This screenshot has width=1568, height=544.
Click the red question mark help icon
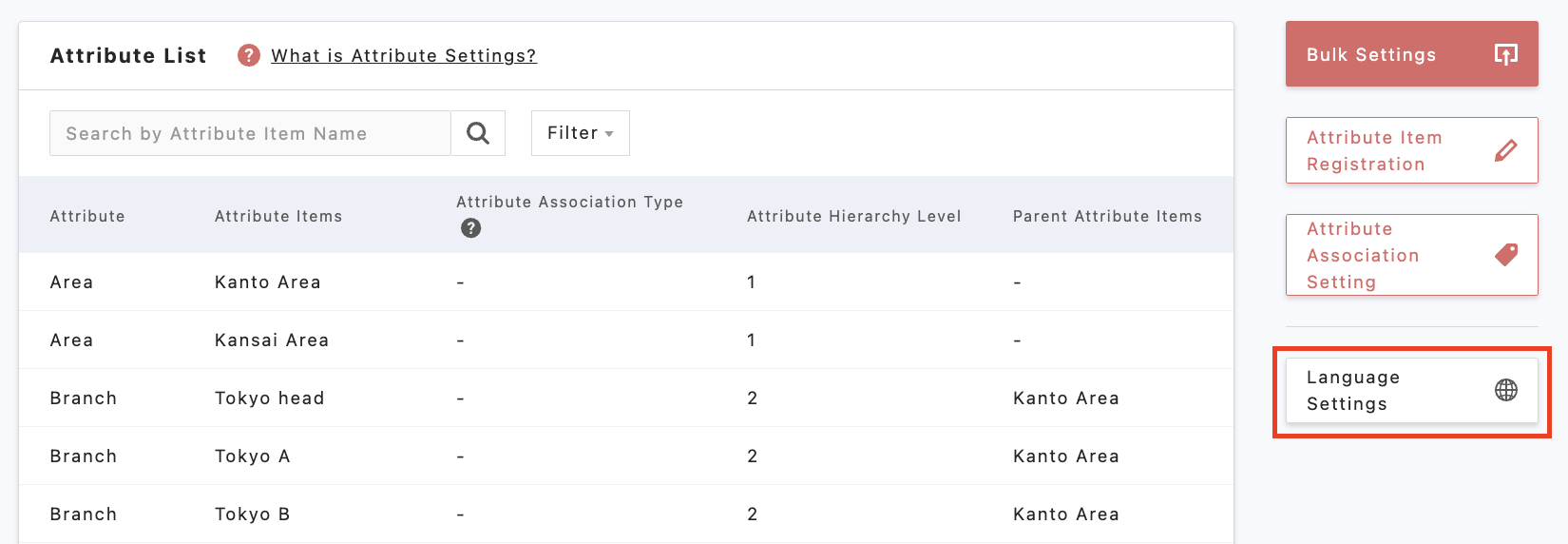pos(249,55)
